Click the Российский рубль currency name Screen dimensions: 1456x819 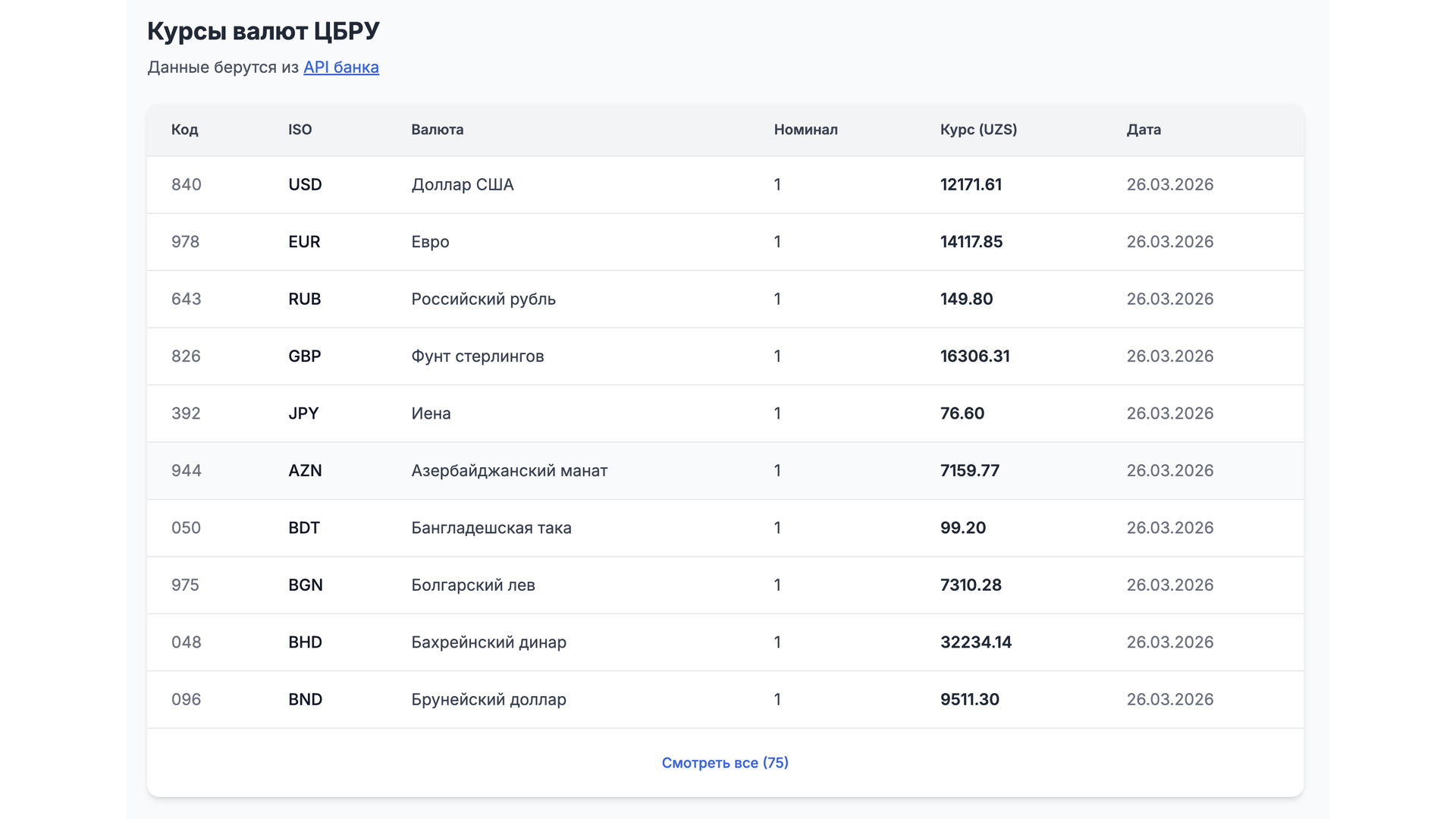483,300
